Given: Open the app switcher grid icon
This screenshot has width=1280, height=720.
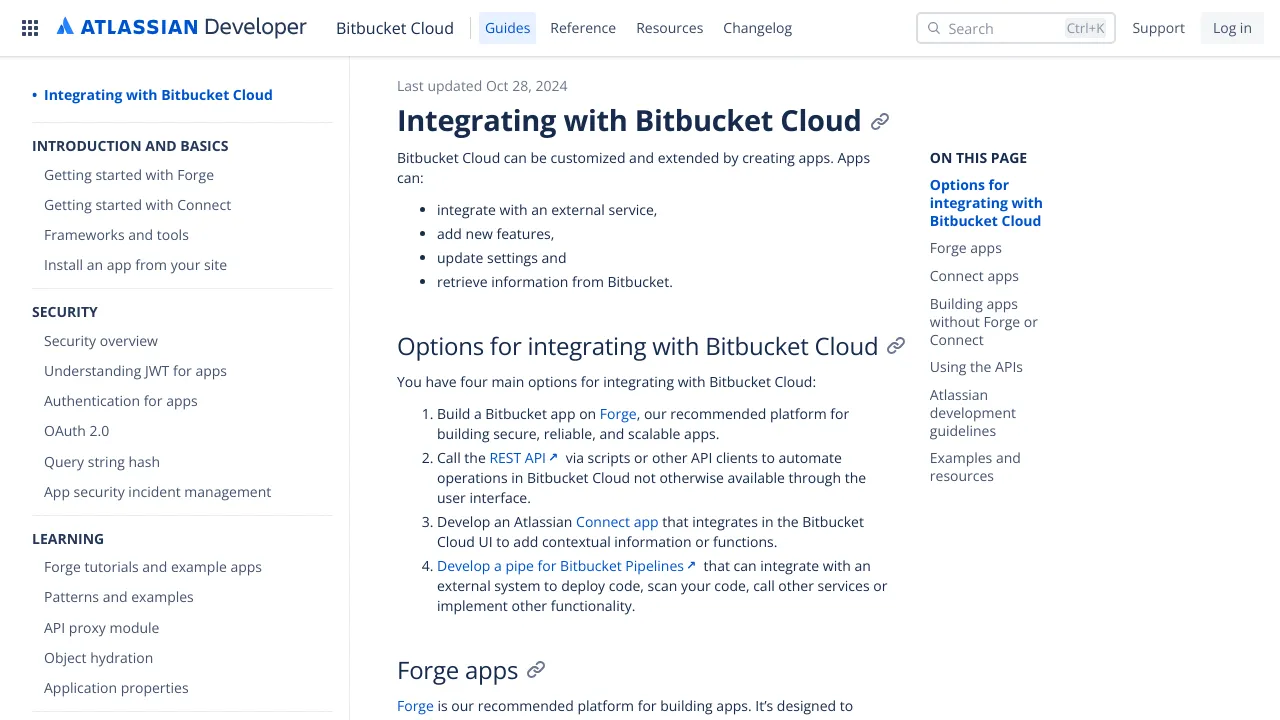Looking at the screenshot, I should [x=30, y=28].
